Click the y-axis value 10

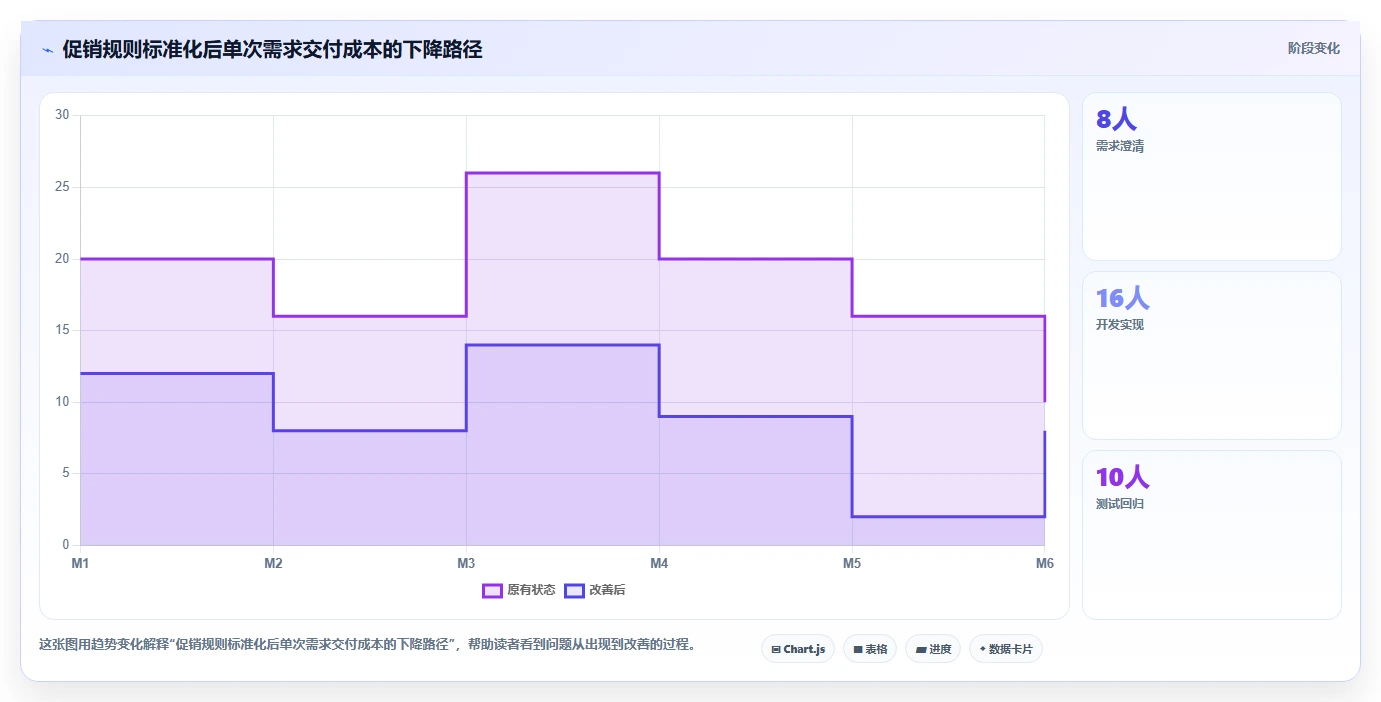pyautogui.click(x=62, y=402)
